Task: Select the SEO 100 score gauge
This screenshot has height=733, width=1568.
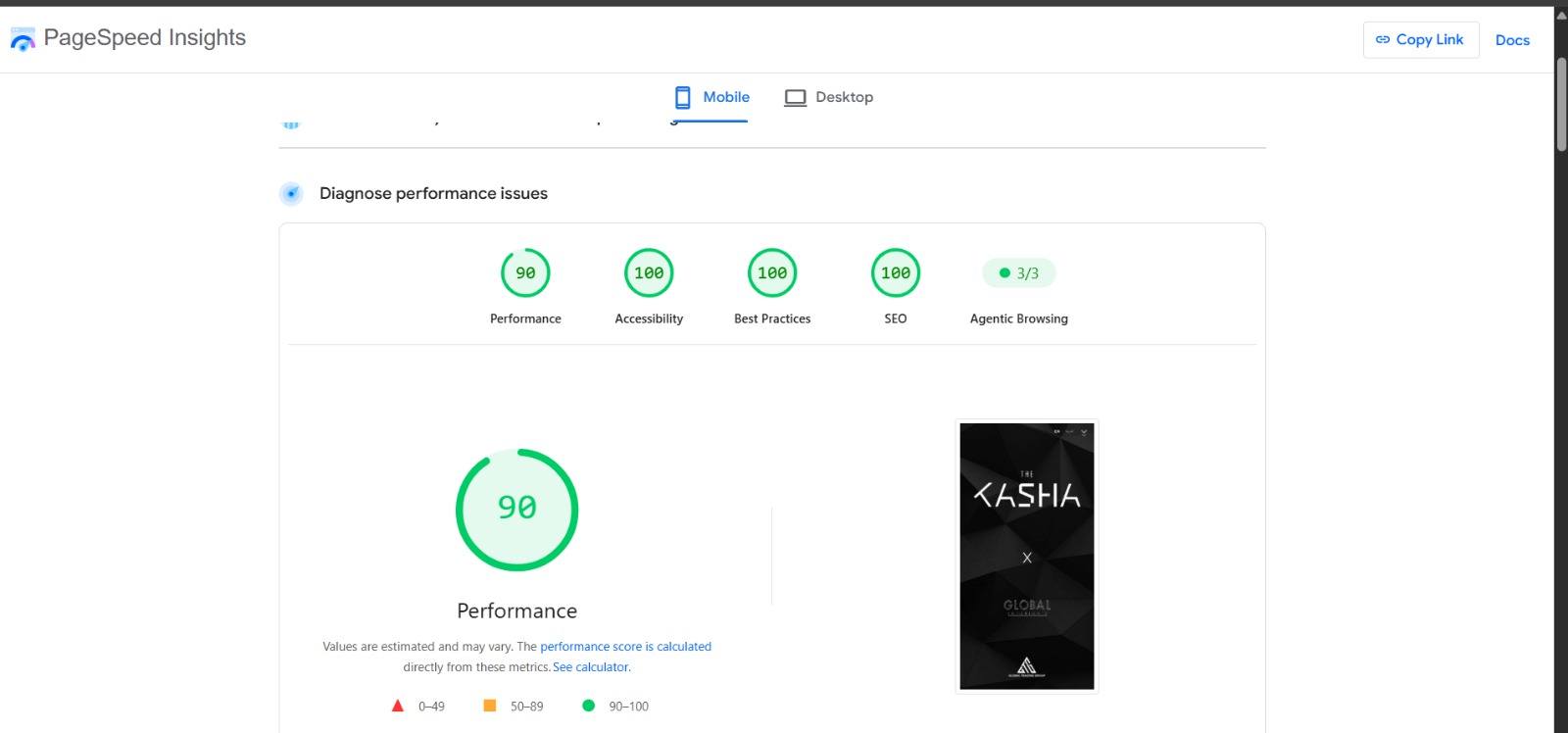Action: coord(896,272)
